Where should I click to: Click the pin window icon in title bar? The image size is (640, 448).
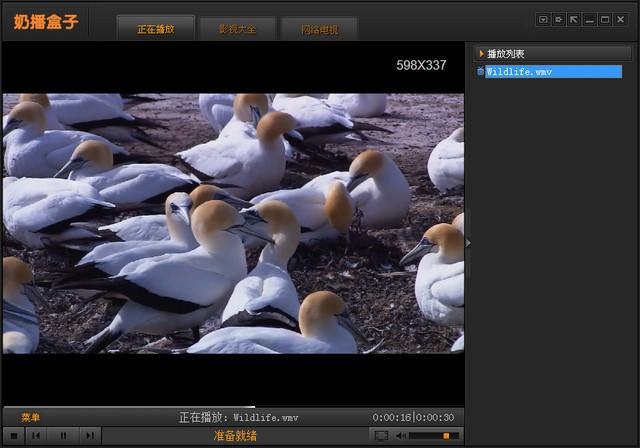point(558,19)
